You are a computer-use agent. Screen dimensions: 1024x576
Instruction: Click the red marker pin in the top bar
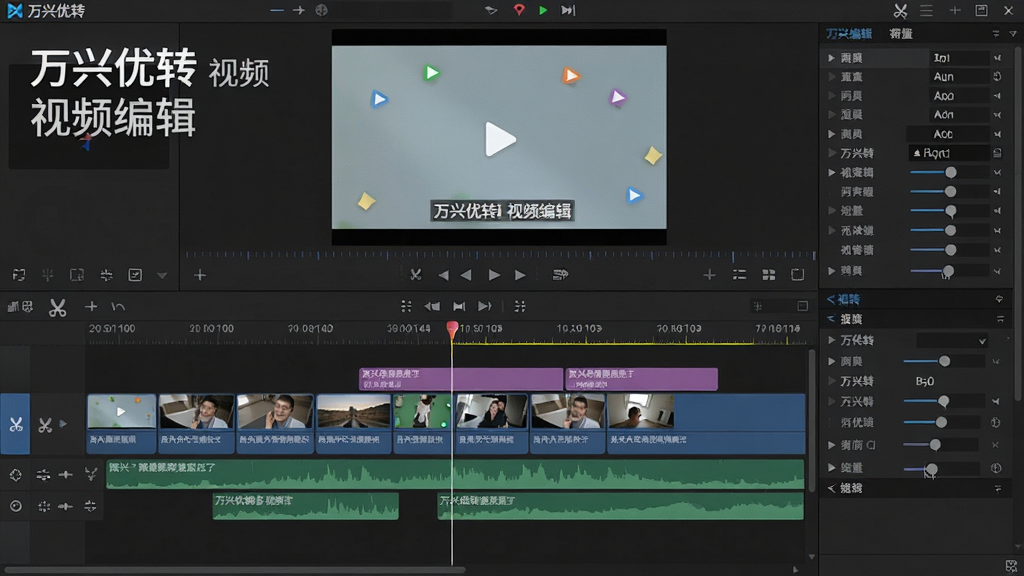tap(519, 10)
